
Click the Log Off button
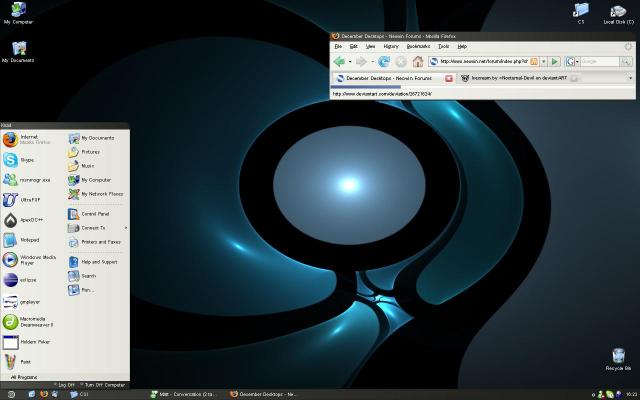click(x=65, y=385)
